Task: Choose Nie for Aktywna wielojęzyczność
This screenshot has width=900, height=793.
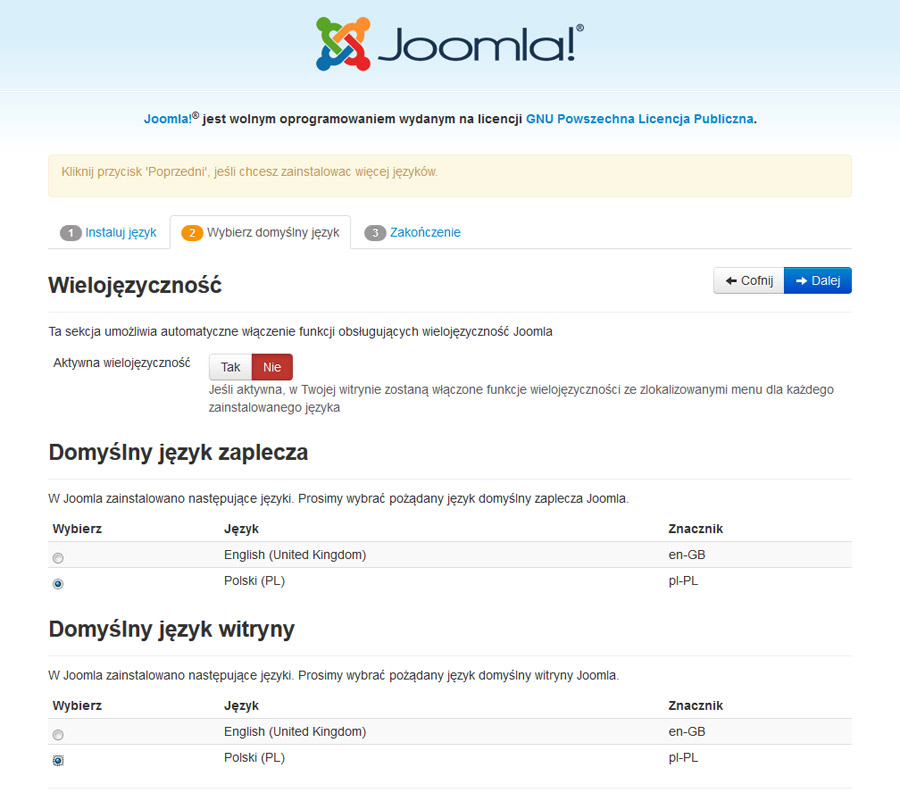Action: 272,367
